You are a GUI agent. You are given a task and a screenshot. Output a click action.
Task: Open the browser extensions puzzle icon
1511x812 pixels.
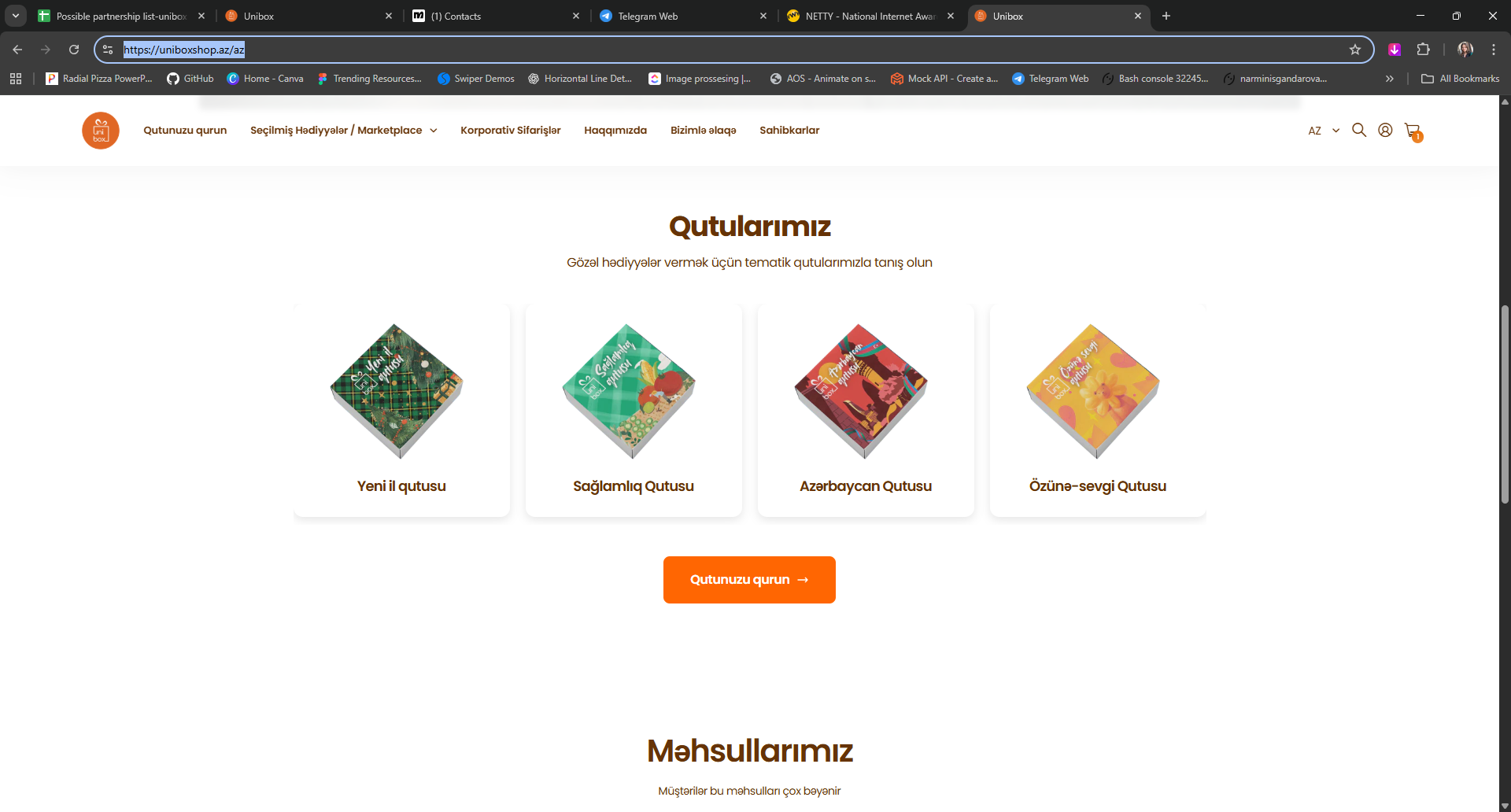(1423, 50)
